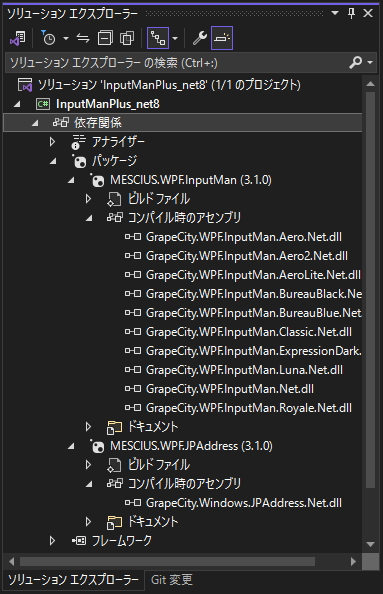
Task: Click icon of GrapeCity.WPF.InputMan.BureauBlack reference
Action: coord(133,294)
